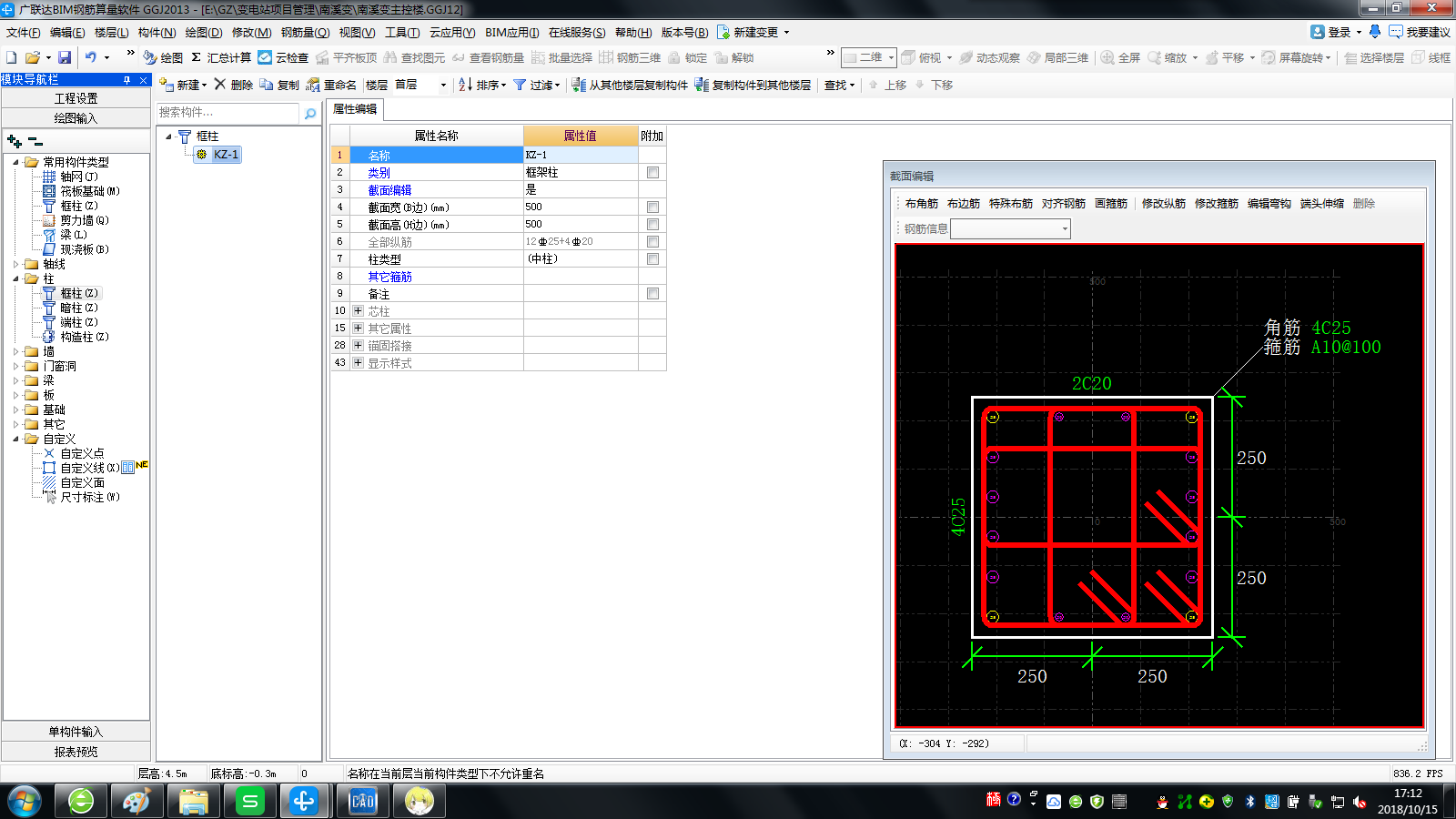Open 二维 view mode dropdown
Viewport: 1456px width, 819px height.
891,57
